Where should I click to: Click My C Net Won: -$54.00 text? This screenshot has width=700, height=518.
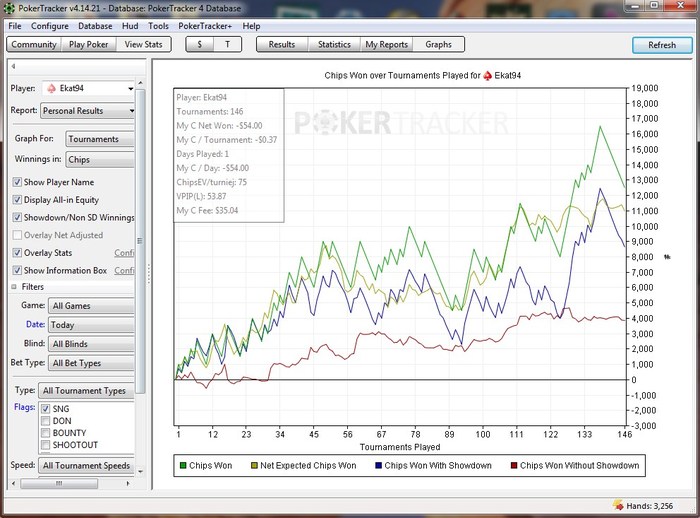[x=219, y=126]
